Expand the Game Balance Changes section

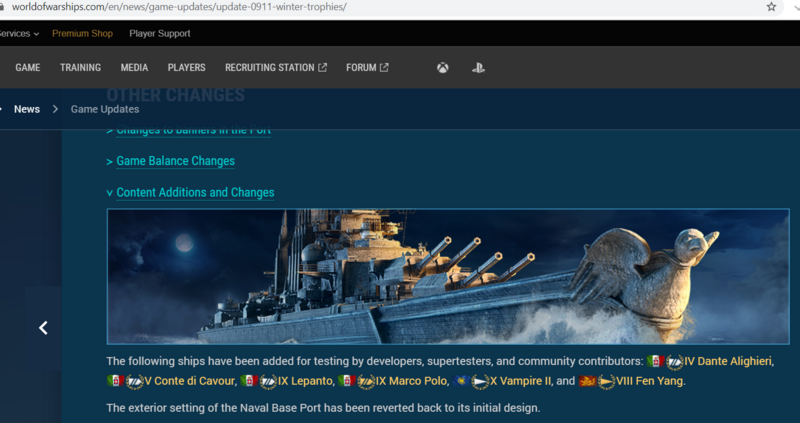[x=175, y=161]
